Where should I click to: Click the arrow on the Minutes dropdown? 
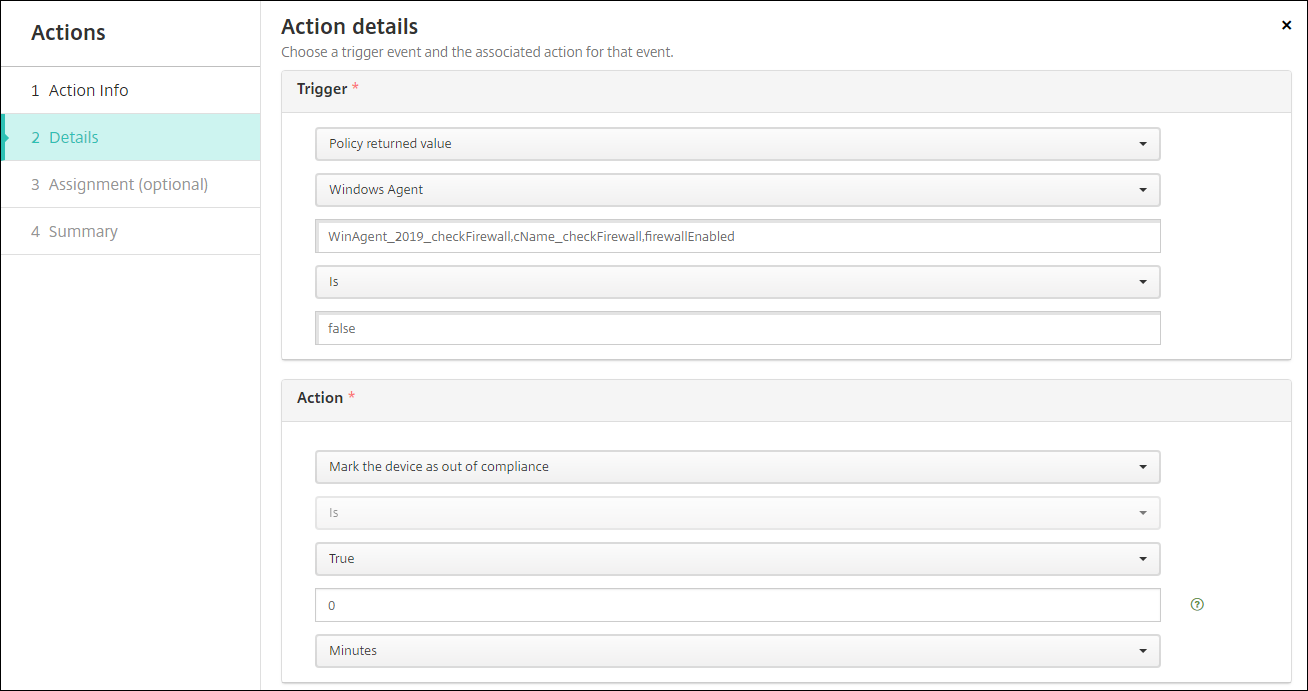[x=1143, y=651]
